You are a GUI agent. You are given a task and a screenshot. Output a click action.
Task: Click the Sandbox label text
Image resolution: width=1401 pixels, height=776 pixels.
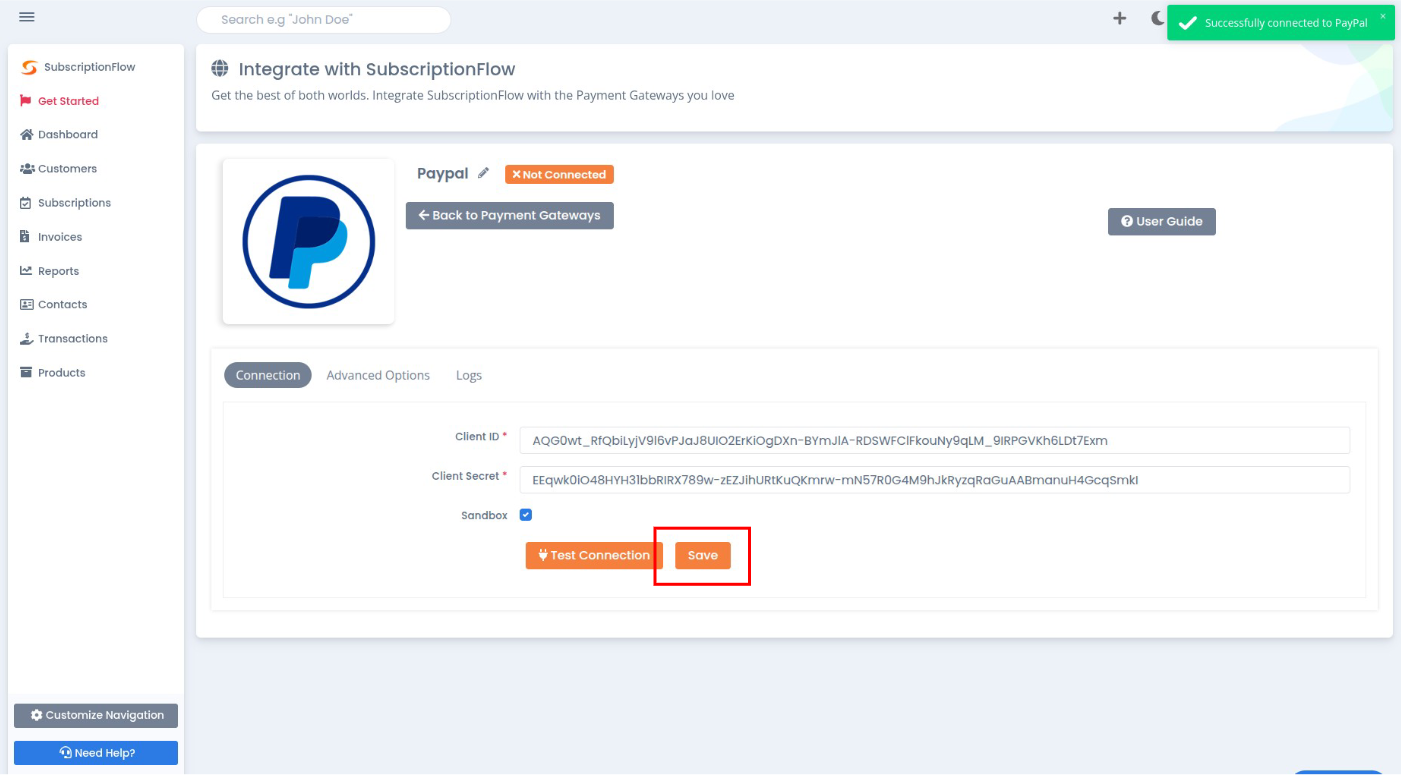click(484, 516)
